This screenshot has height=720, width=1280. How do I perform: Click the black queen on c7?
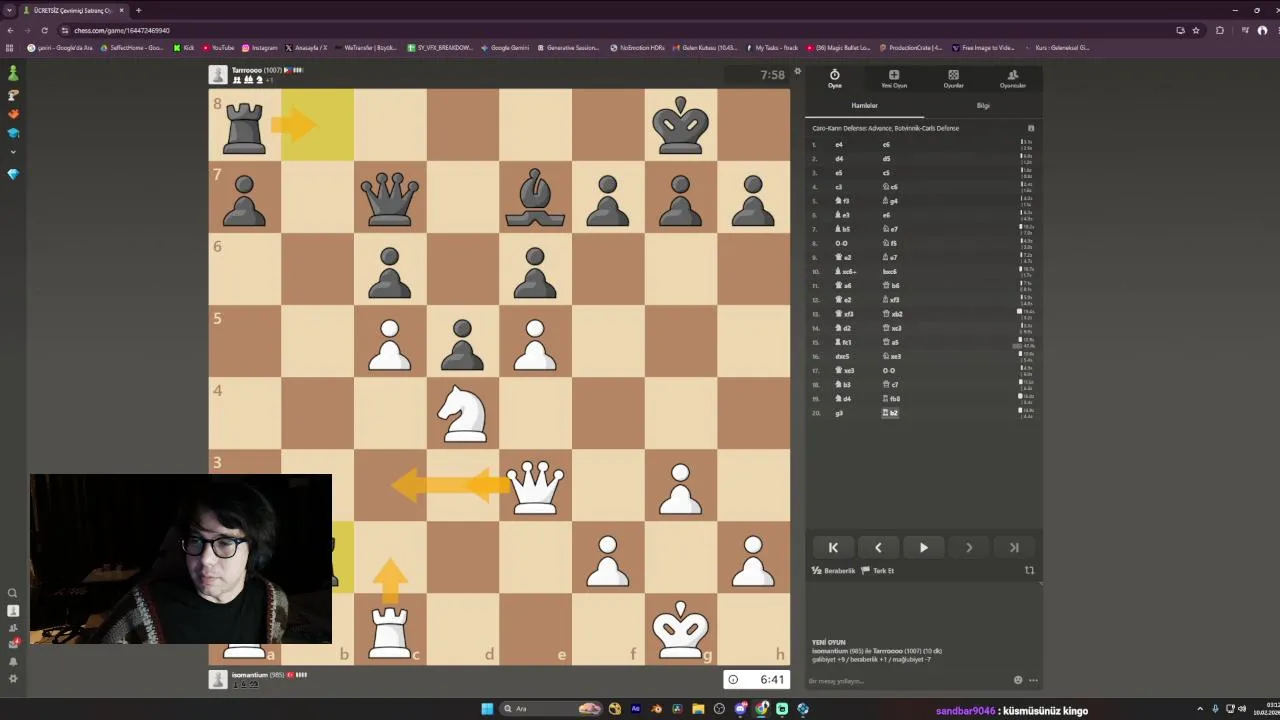coord(390,197)
